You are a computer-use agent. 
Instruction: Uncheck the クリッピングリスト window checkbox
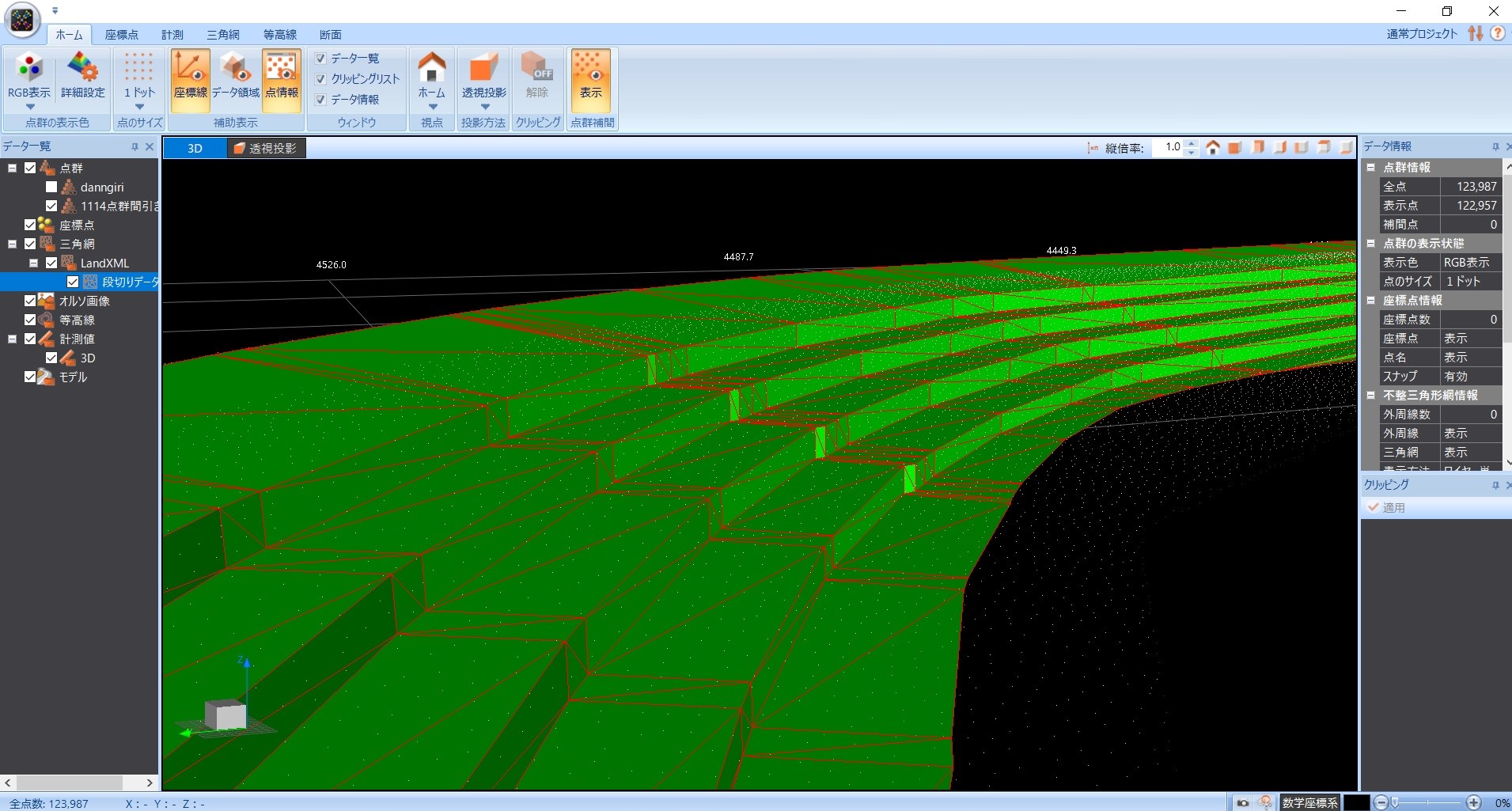321,79
